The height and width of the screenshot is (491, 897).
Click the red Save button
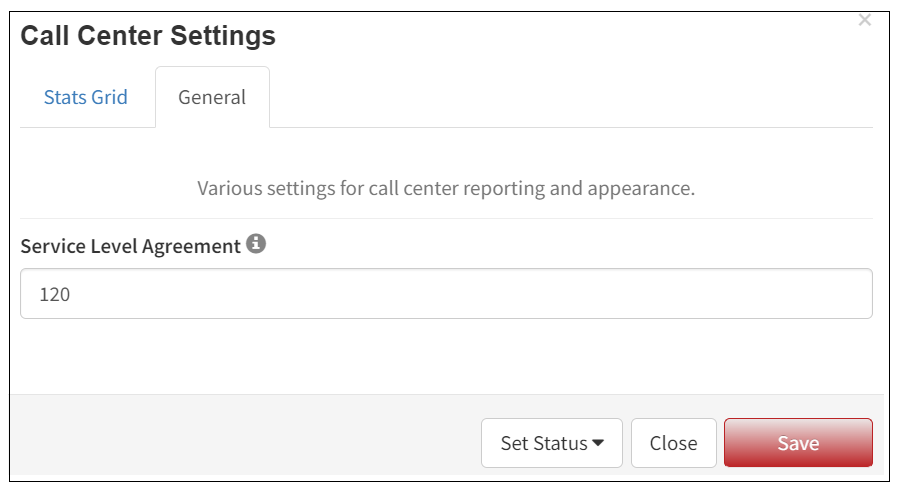coord(798,443)
